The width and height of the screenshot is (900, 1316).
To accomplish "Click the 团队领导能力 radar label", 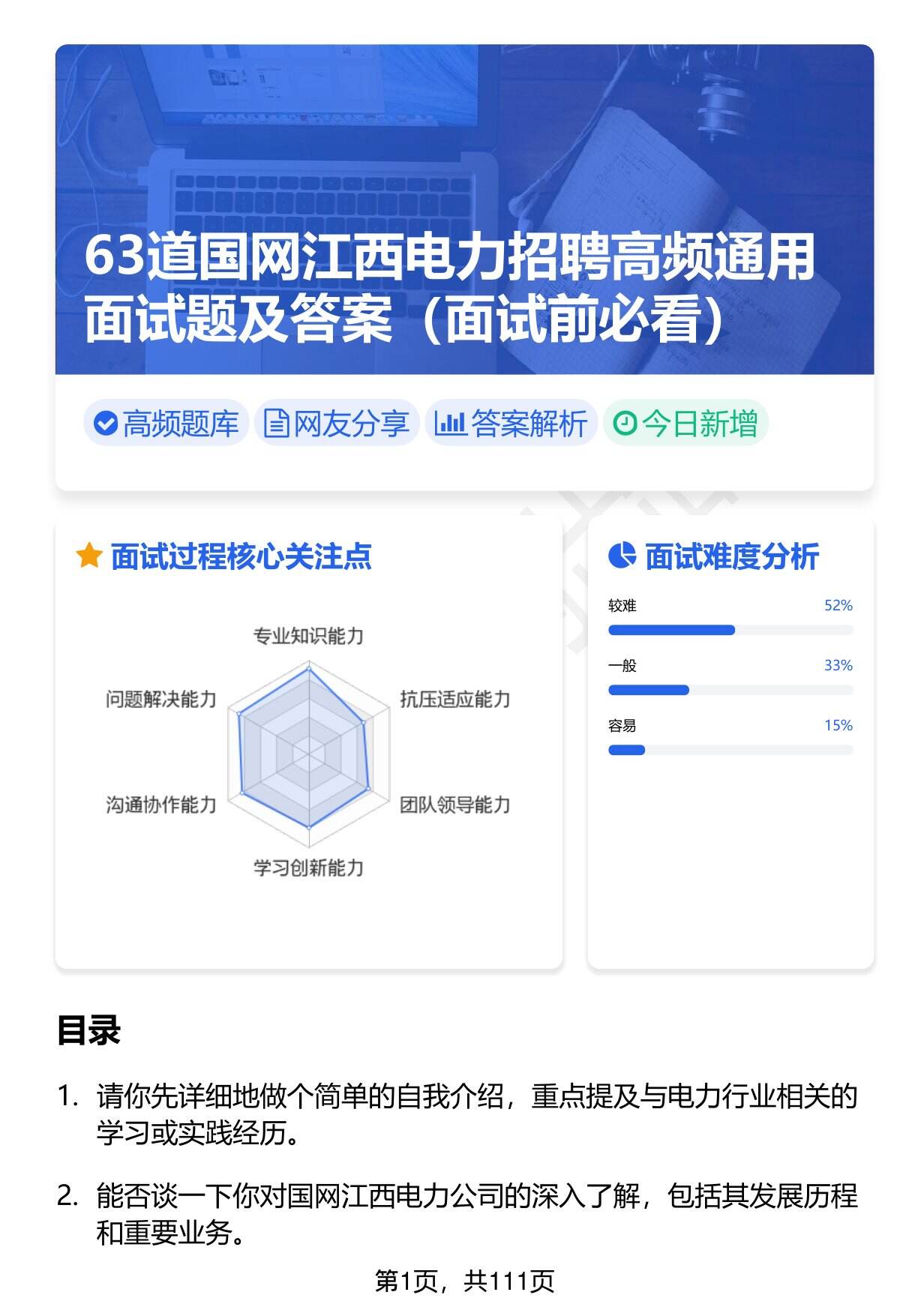I will click(454, 805).
